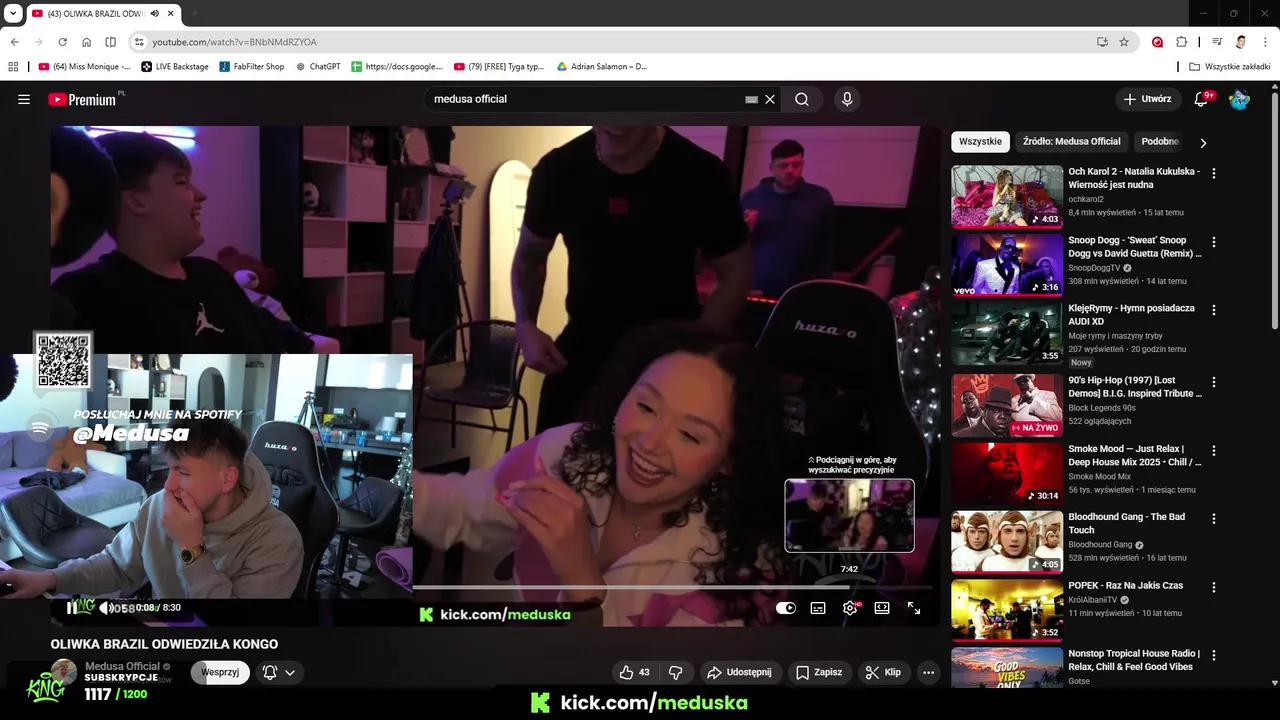Image resolution: width=1280 pixels, height=720 pixels.
Task: Toggle subtitles in the player
Action: [818, 607]
